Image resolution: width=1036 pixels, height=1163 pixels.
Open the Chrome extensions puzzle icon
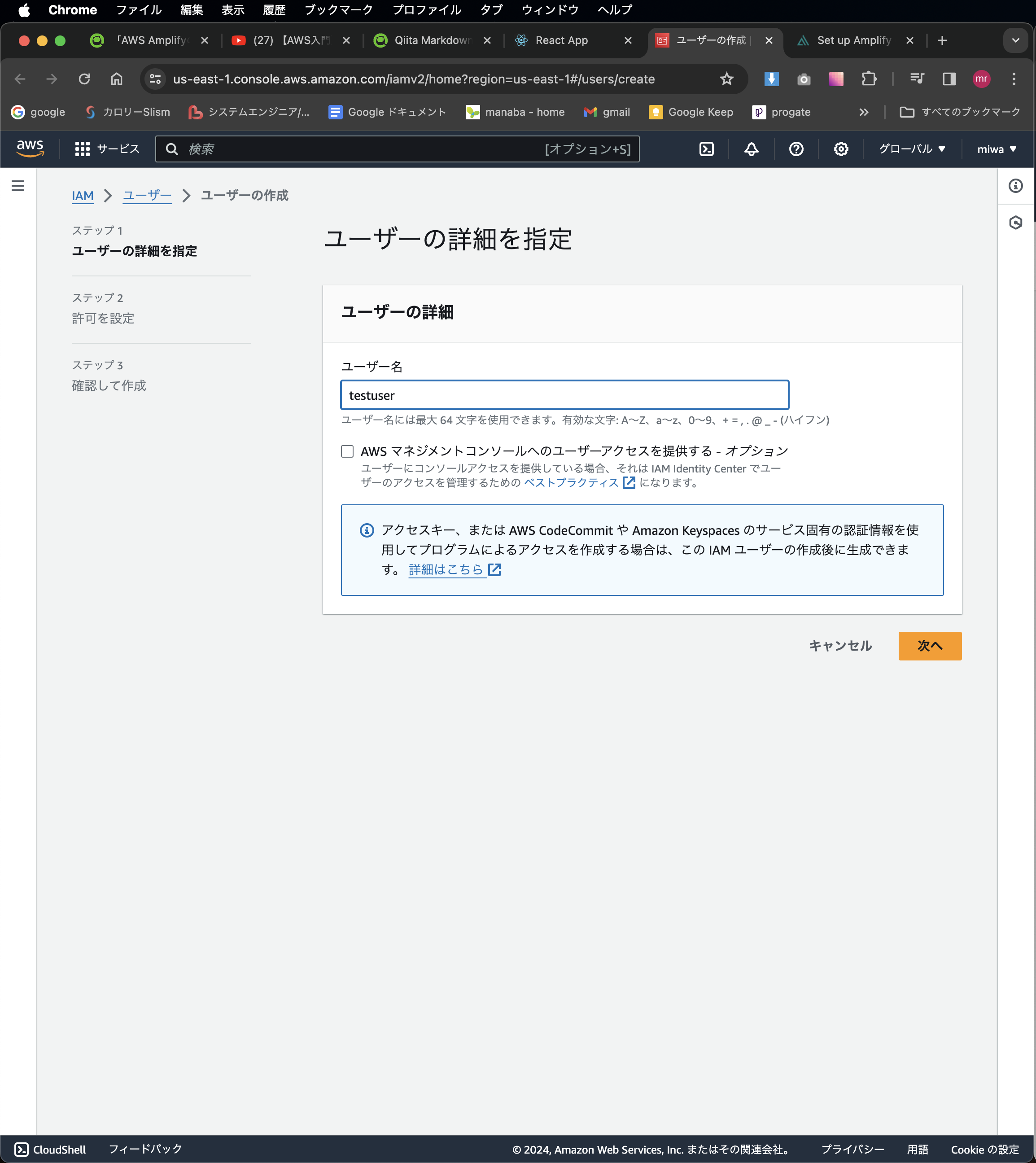coord(869,79)
